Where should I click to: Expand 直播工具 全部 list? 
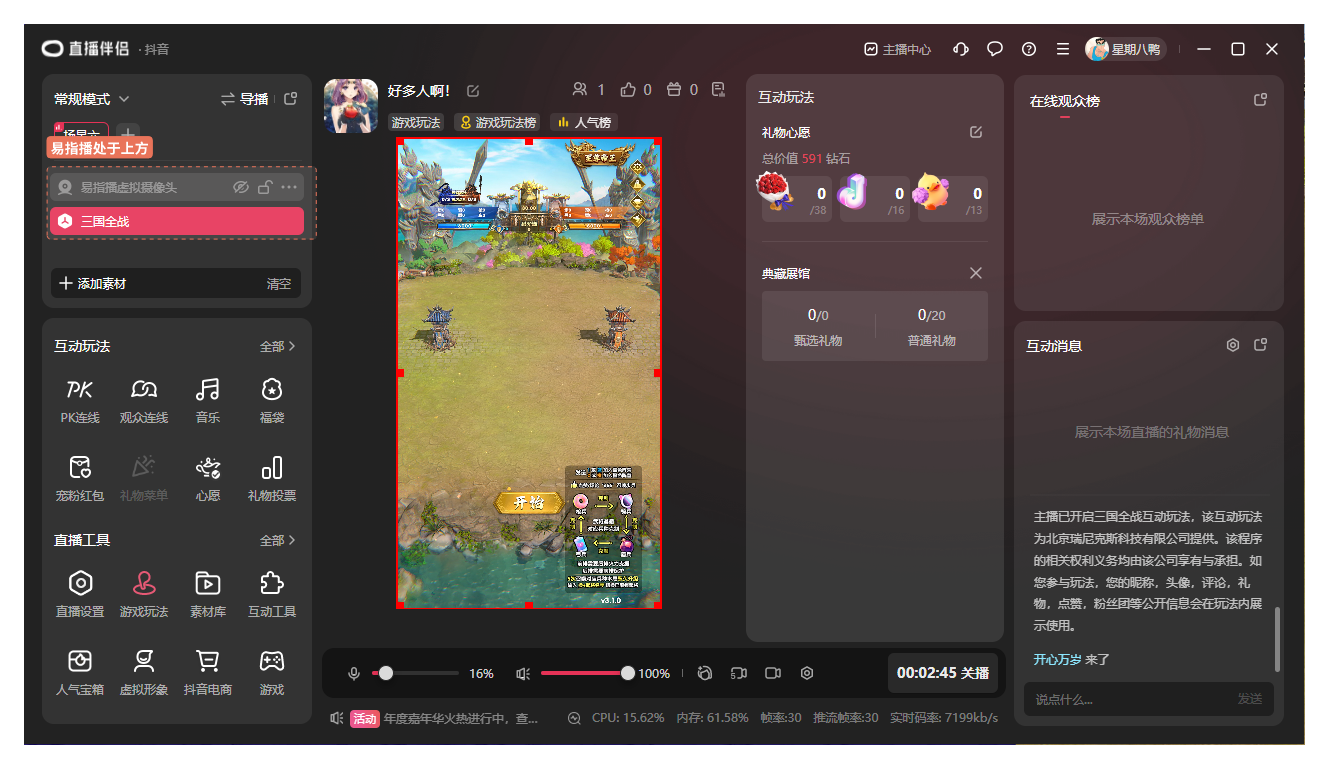278,540
